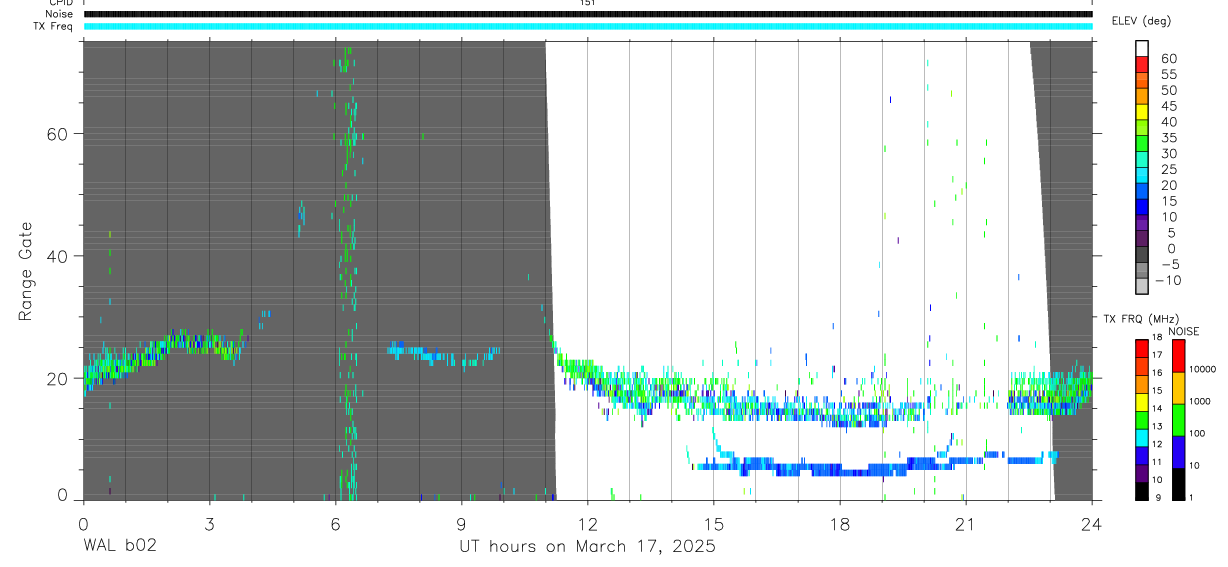
Task: Click the '151' CPID value at the top
Action: [588, 3]
